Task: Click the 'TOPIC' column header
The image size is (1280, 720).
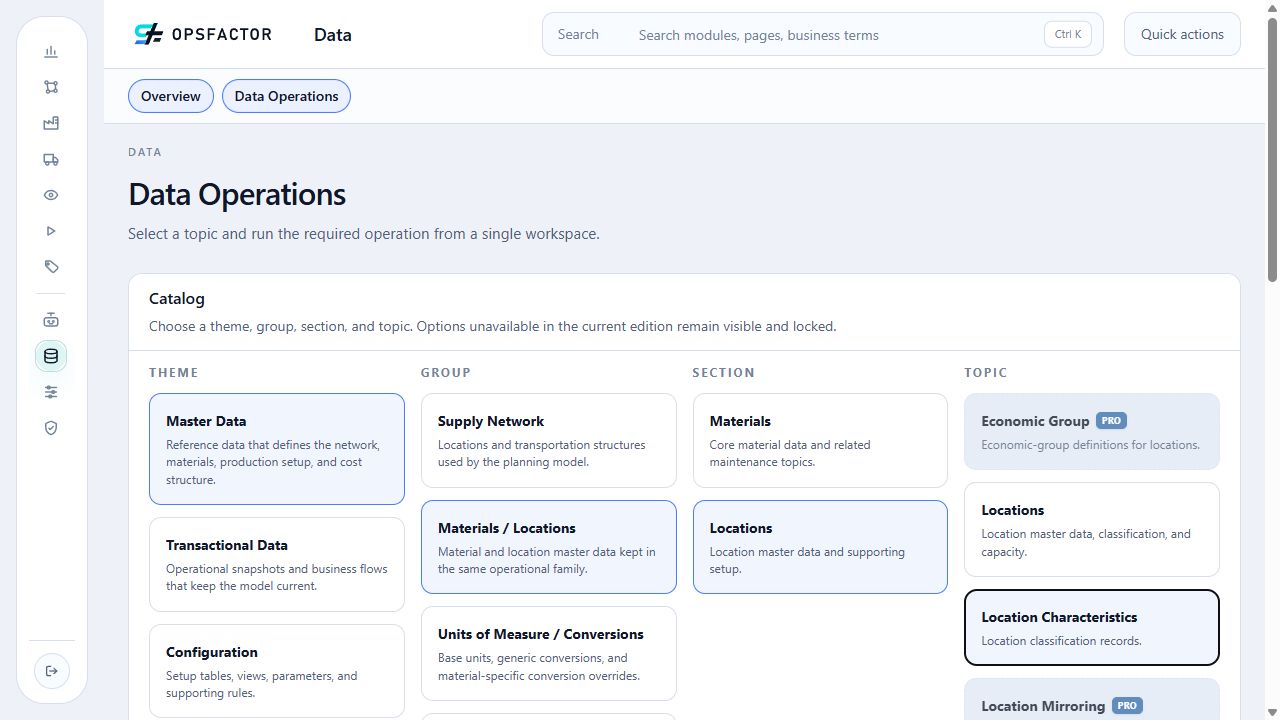Action: 986,373
